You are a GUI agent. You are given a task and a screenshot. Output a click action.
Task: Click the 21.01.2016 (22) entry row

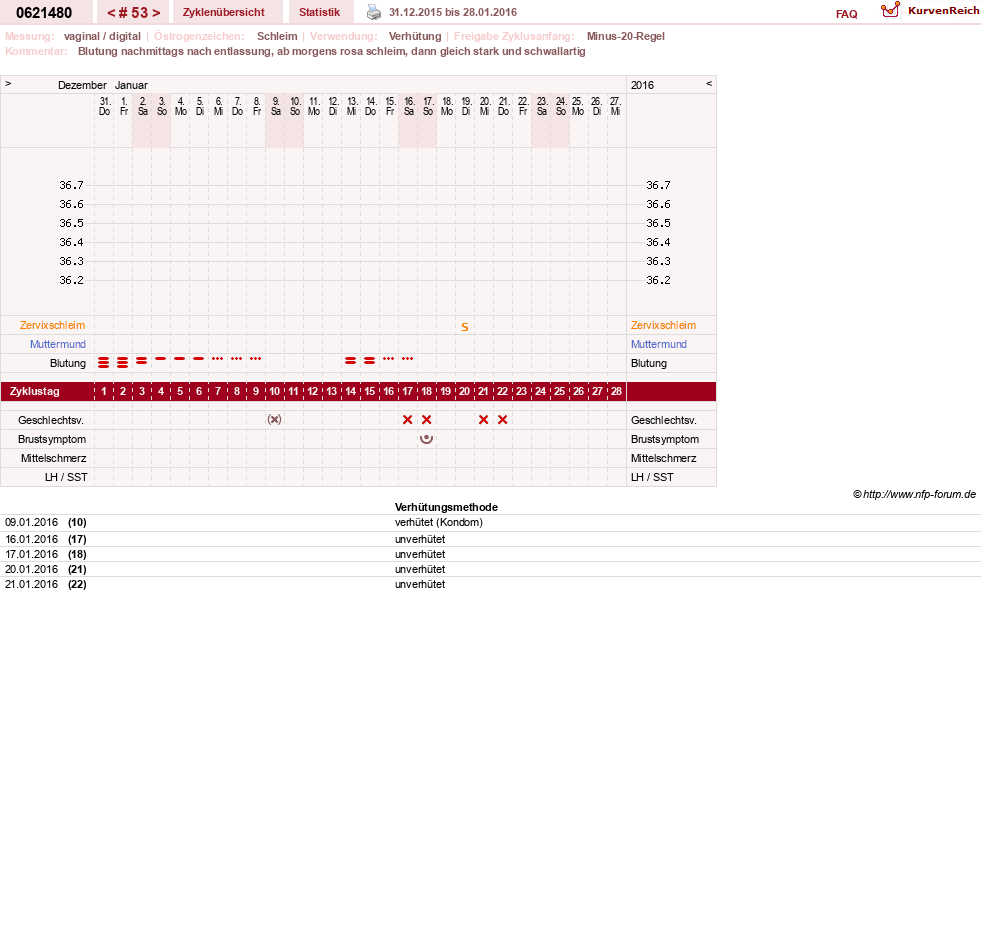coord(490,584)
